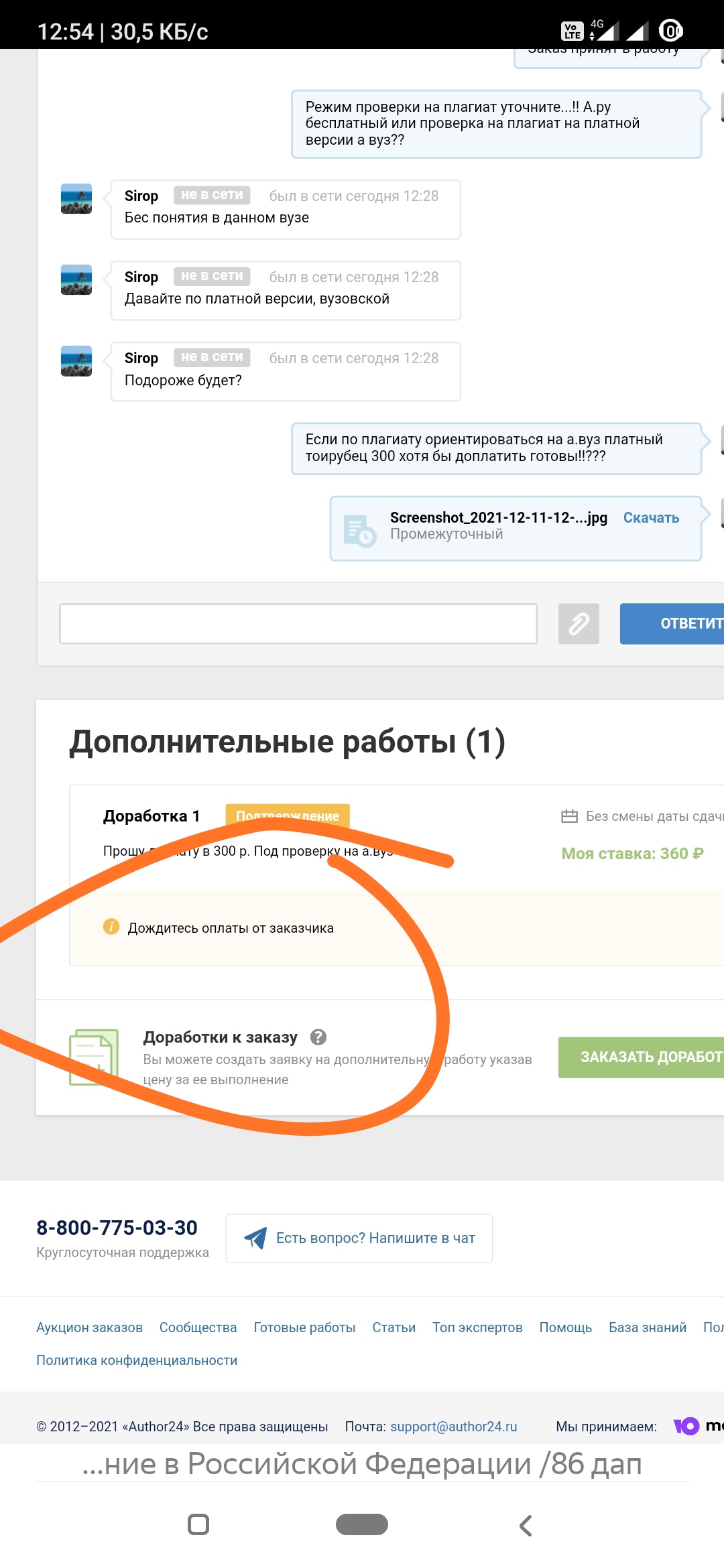Screen dimensions: 724x1568
Task: Open Sirop's avatar on Бес понятия message
Action: point(76,199)
